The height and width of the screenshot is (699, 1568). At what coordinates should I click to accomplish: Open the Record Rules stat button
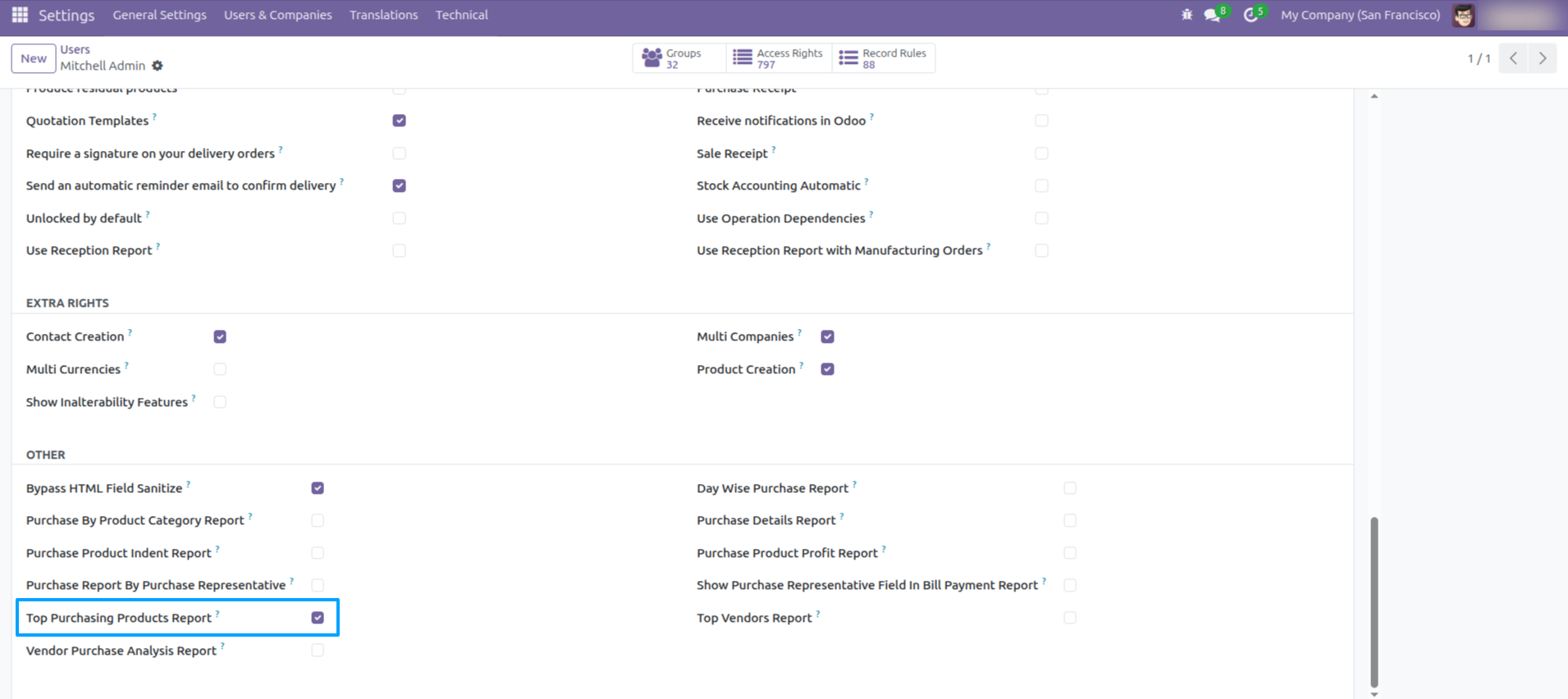pos(884,58)
